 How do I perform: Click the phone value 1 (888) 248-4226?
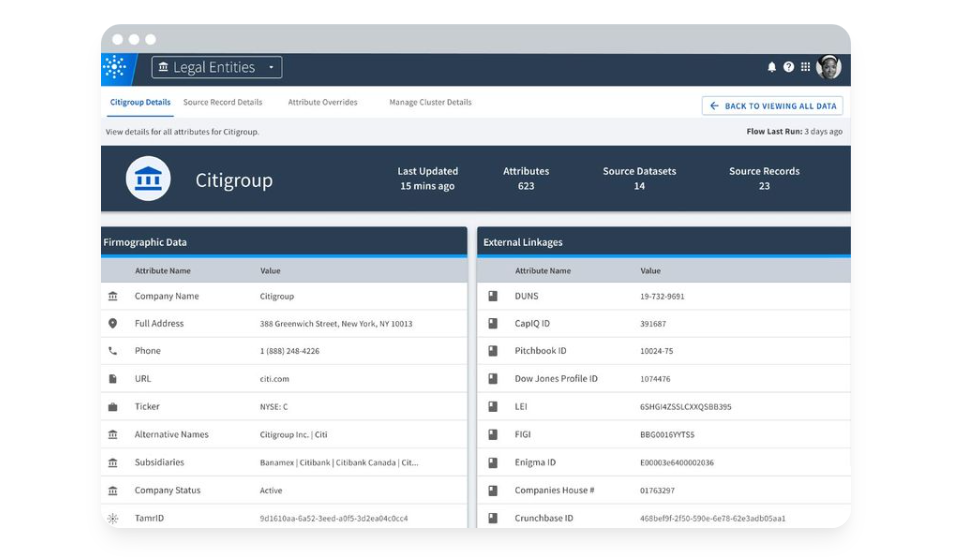click(290, 351)
